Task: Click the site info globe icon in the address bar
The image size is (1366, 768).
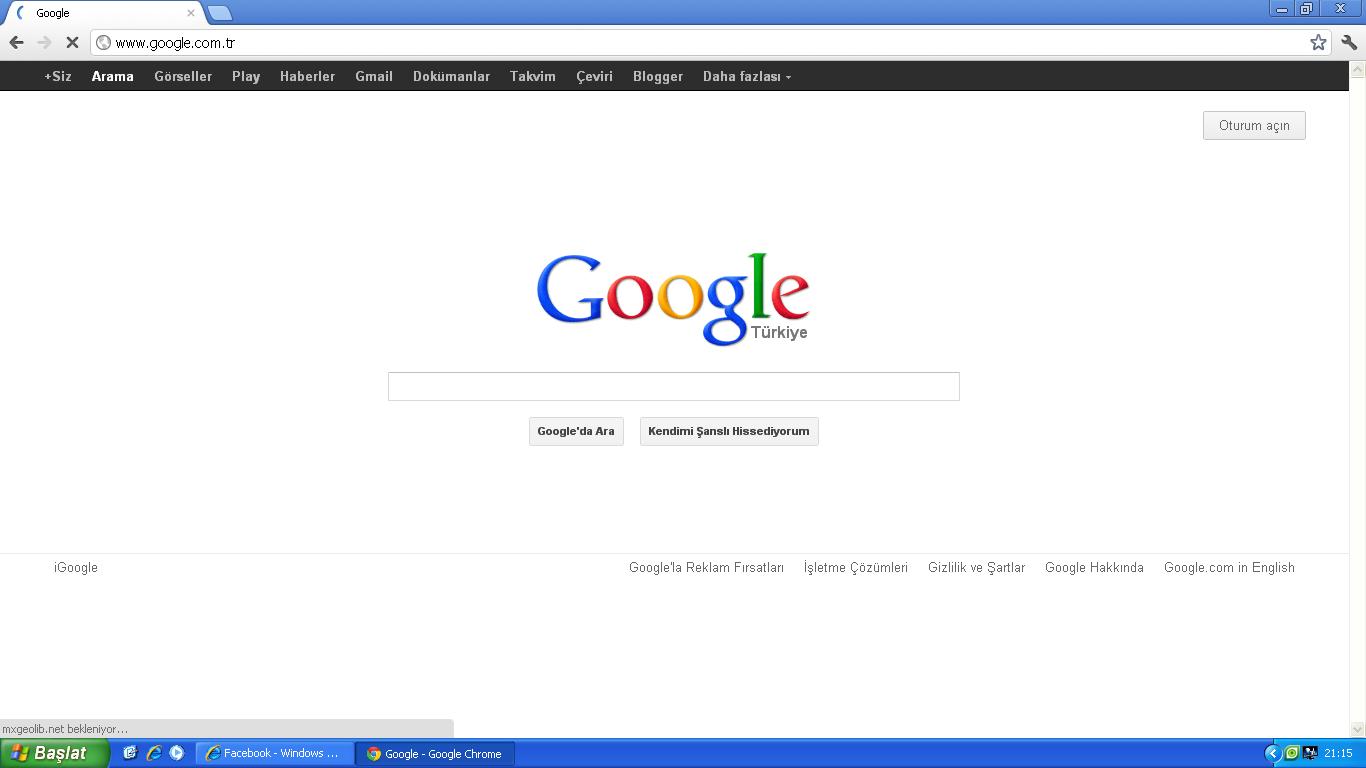Action: [x=103, y=43]
